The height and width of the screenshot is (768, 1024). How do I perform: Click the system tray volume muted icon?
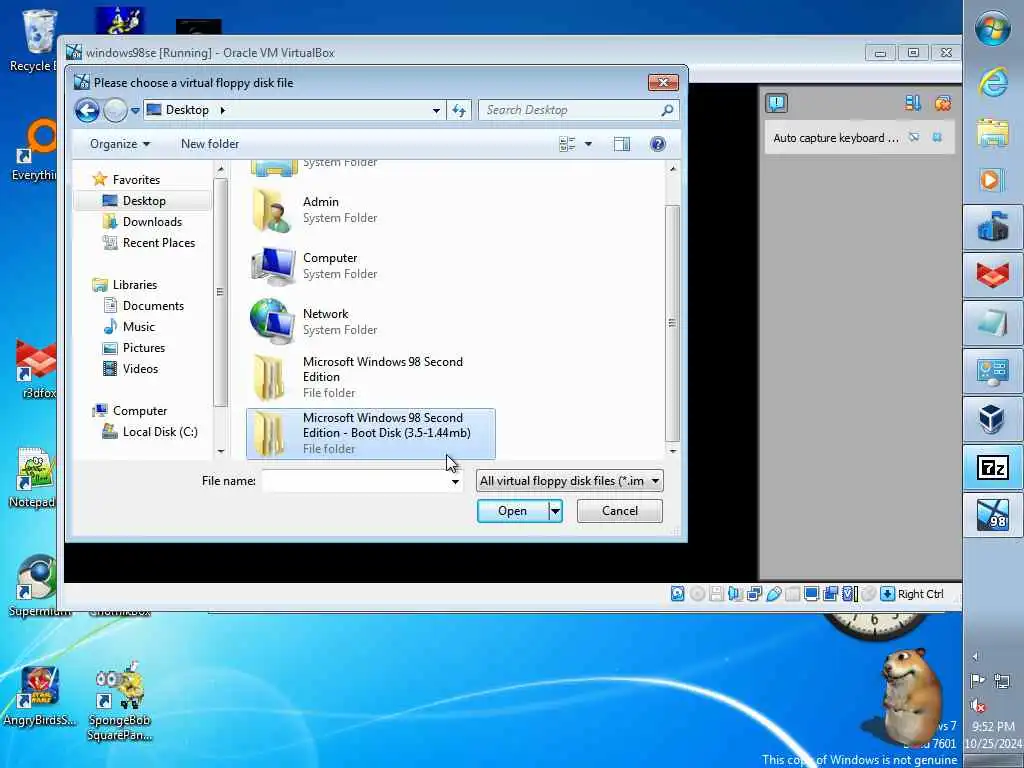pos(978,705)
